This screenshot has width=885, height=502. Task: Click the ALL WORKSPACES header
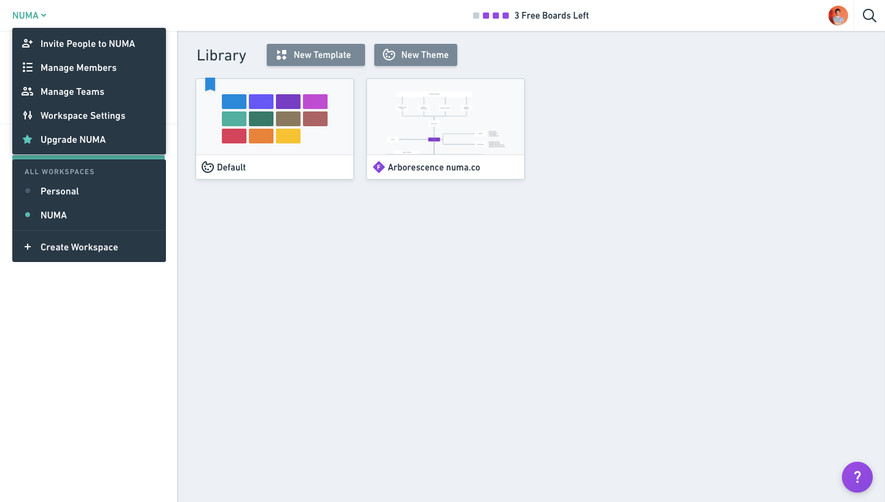[59, 172]
